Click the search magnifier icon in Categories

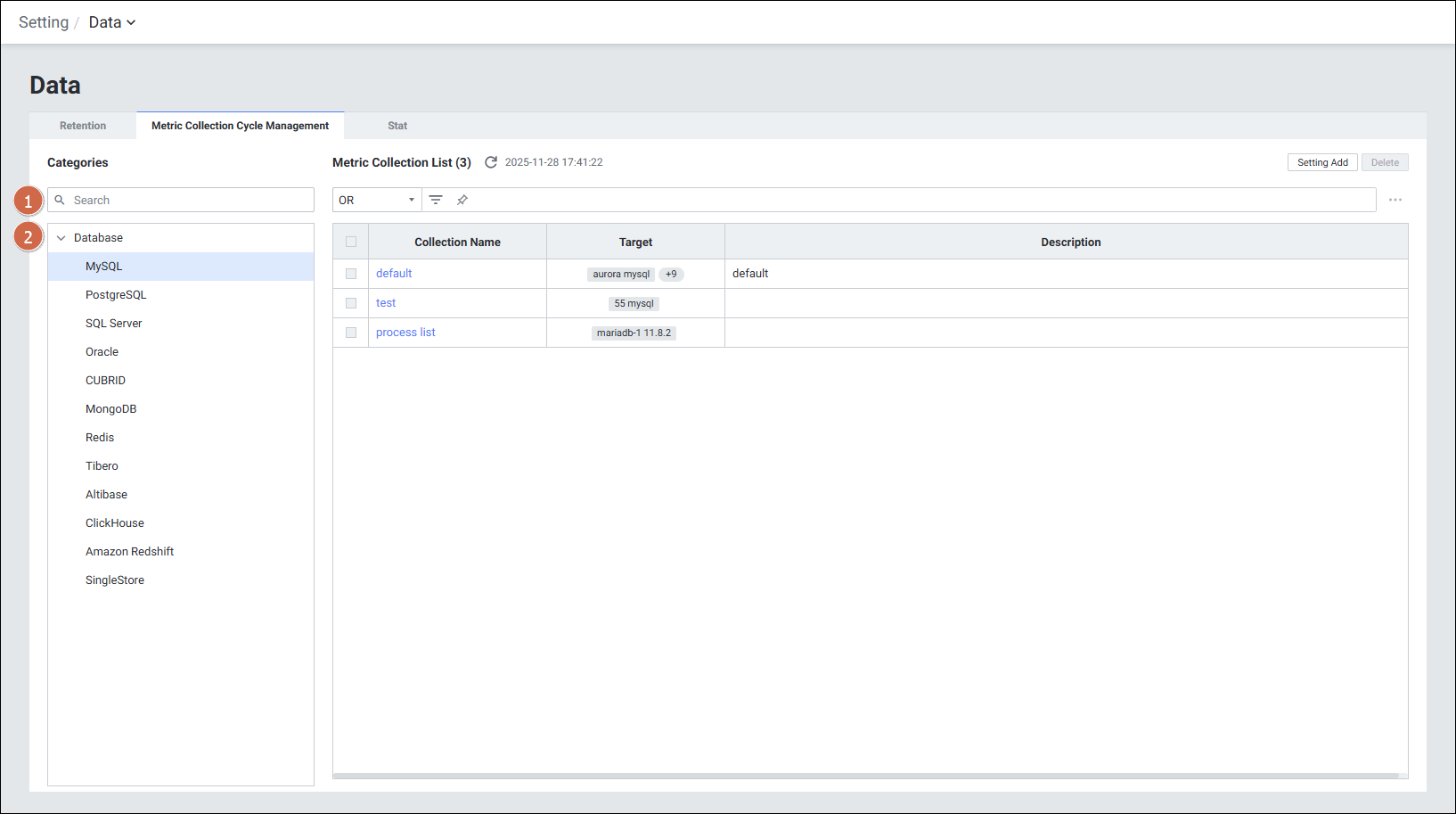point(60,200)
